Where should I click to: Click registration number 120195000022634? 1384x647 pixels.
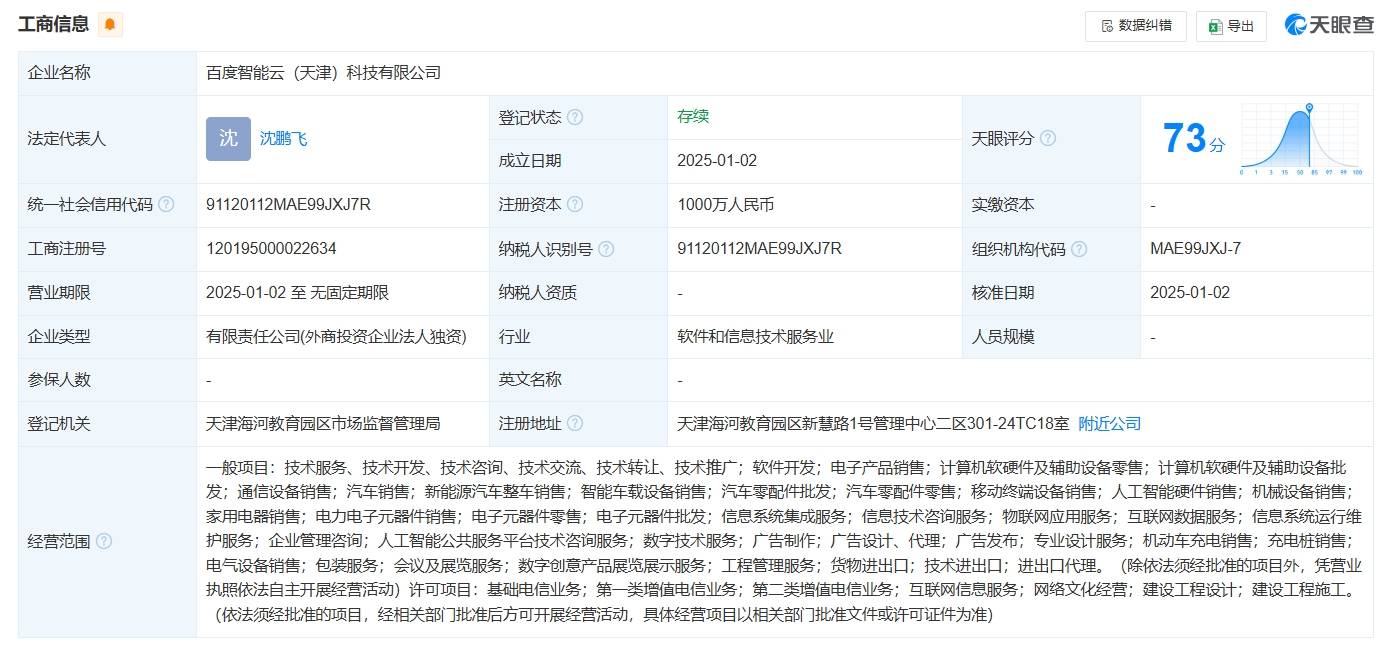pyautogui.click(x=271, y=249)
